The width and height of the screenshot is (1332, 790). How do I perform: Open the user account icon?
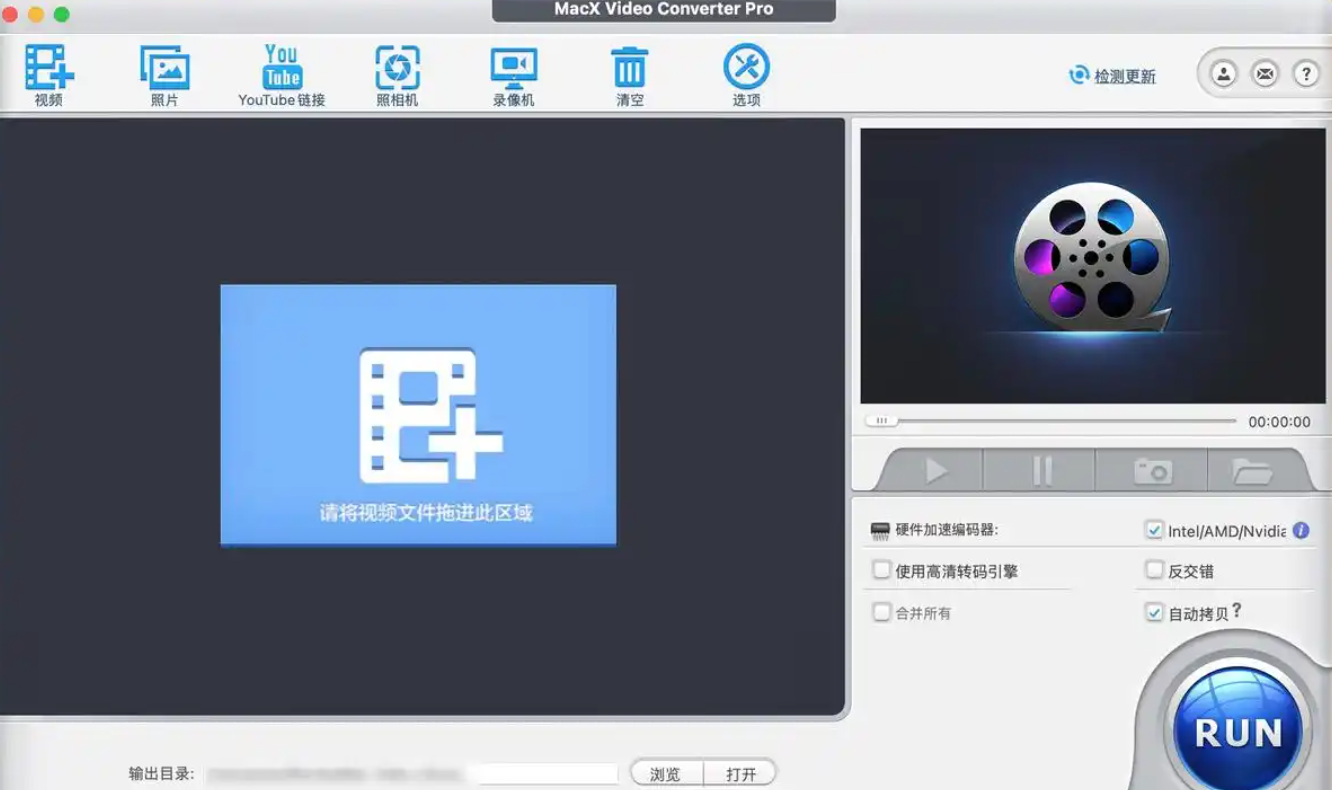click(x=1223, y=74)
